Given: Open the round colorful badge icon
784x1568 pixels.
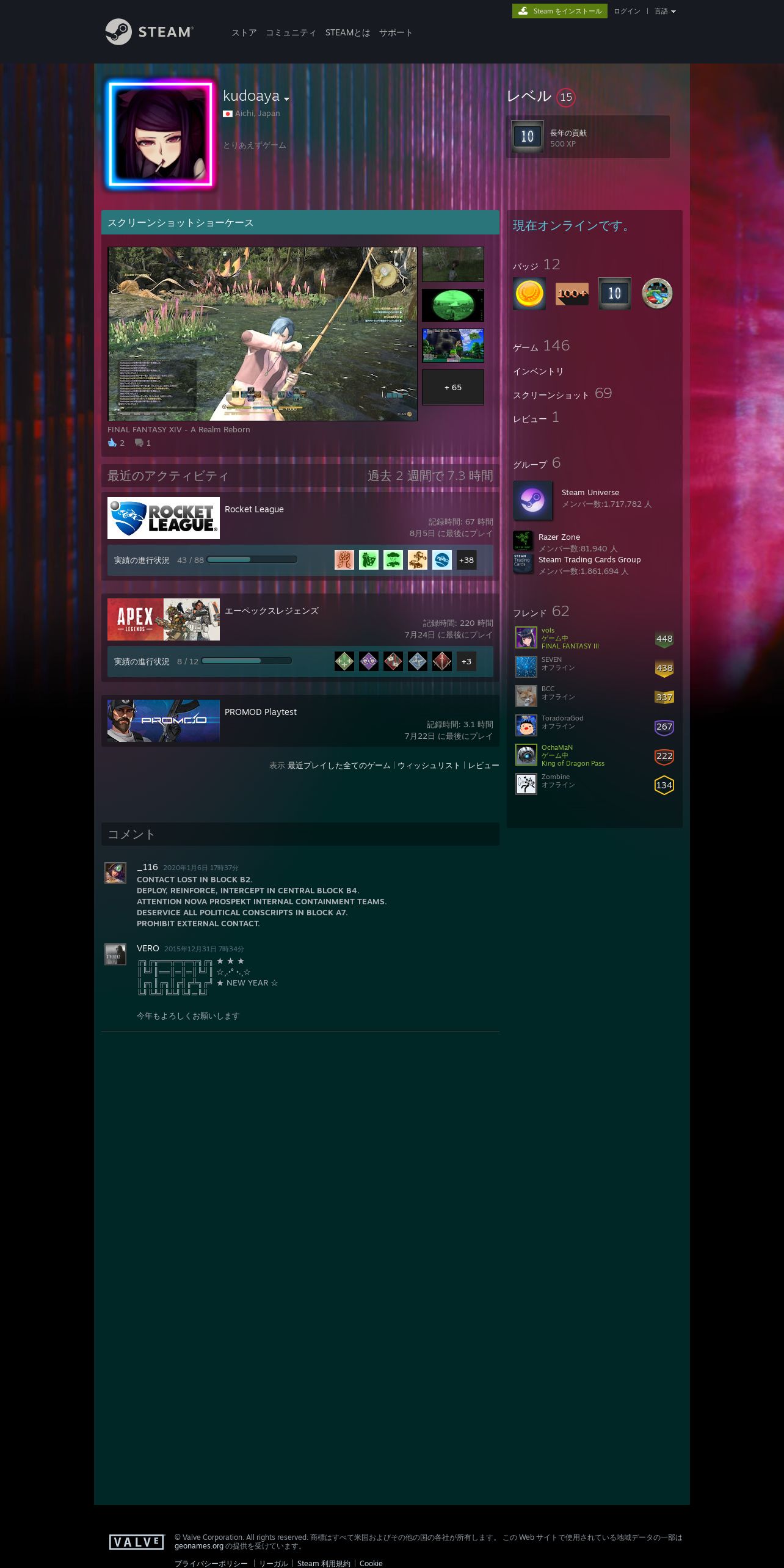Looking at the screenshot, I should pyautogui.click(x=657, y=294).
